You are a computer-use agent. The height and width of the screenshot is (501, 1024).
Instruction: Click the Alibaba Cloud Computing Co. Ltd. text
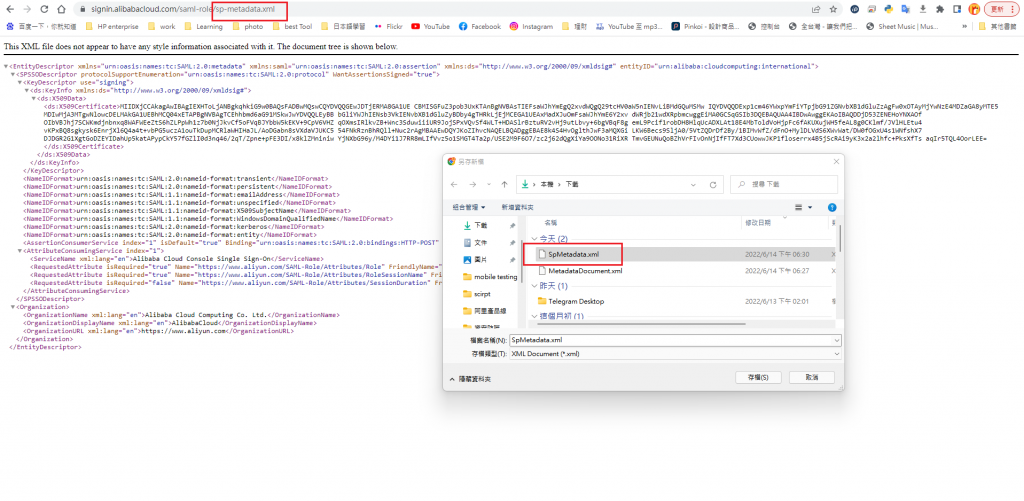pos(206,315)
